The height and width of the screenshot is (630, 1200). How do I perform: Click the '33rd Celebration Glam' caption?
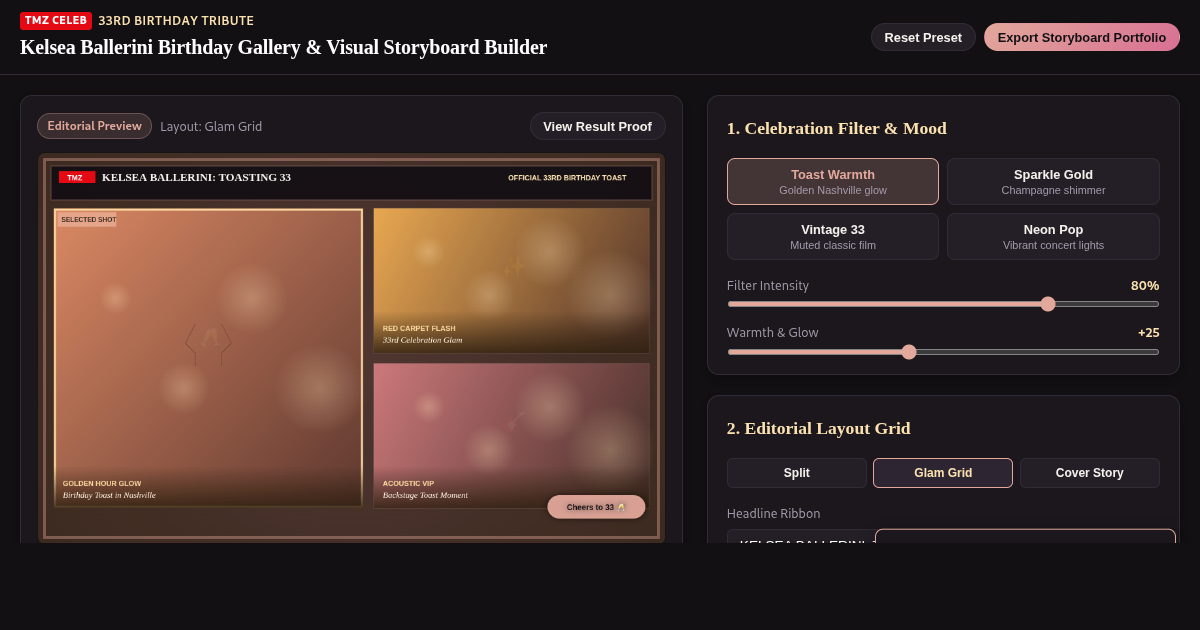422,340
